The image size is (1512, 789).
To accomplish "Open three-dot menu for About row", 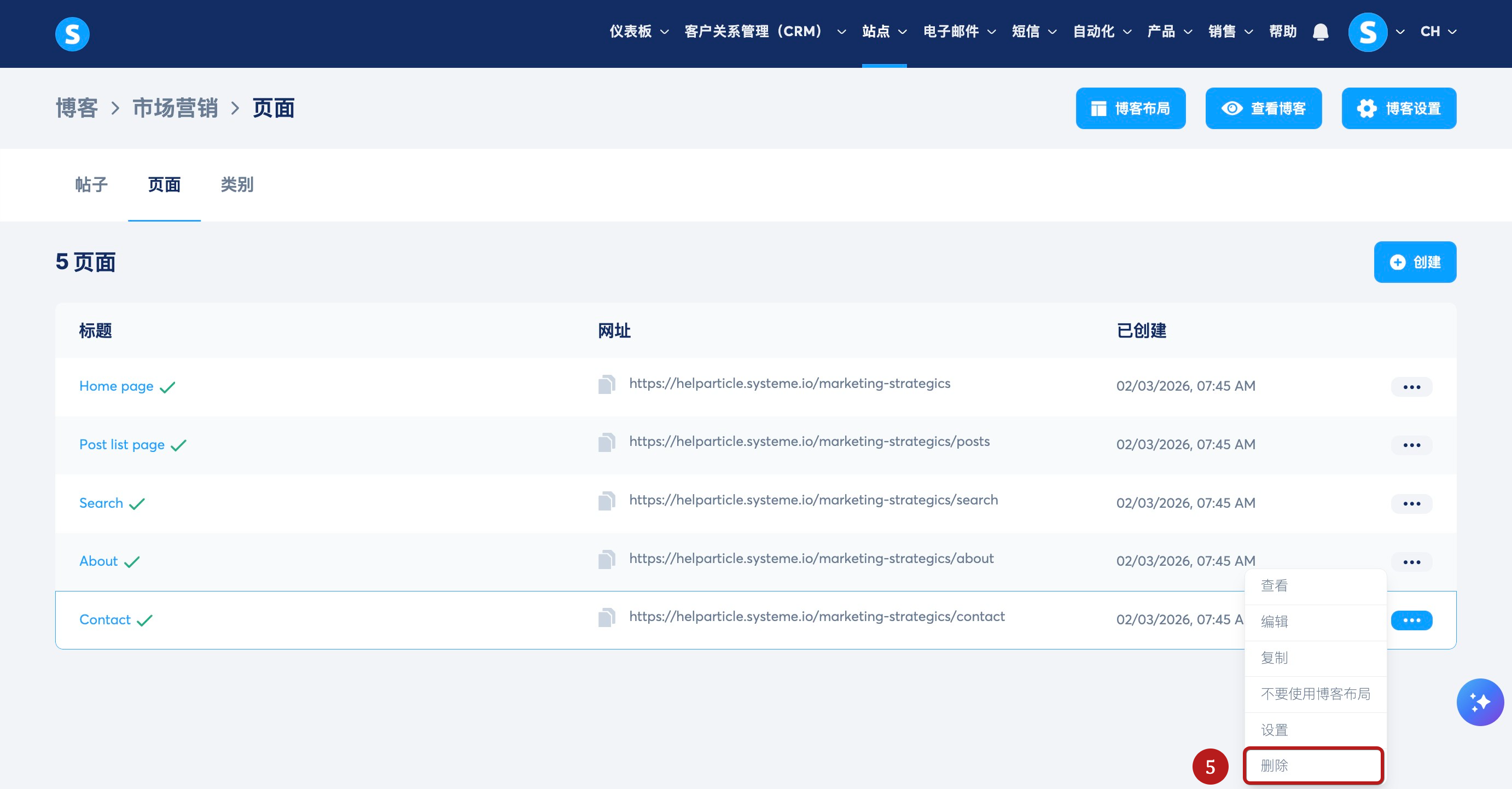I will (1411, 562).
